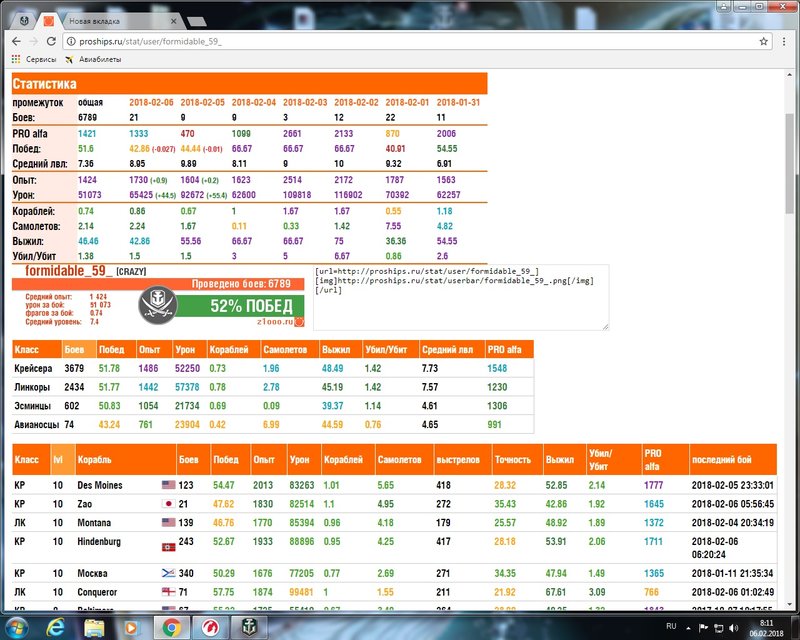Click the Windows Start button
The width and height of the screenshot is (800, 640).
tap(14, 627)
